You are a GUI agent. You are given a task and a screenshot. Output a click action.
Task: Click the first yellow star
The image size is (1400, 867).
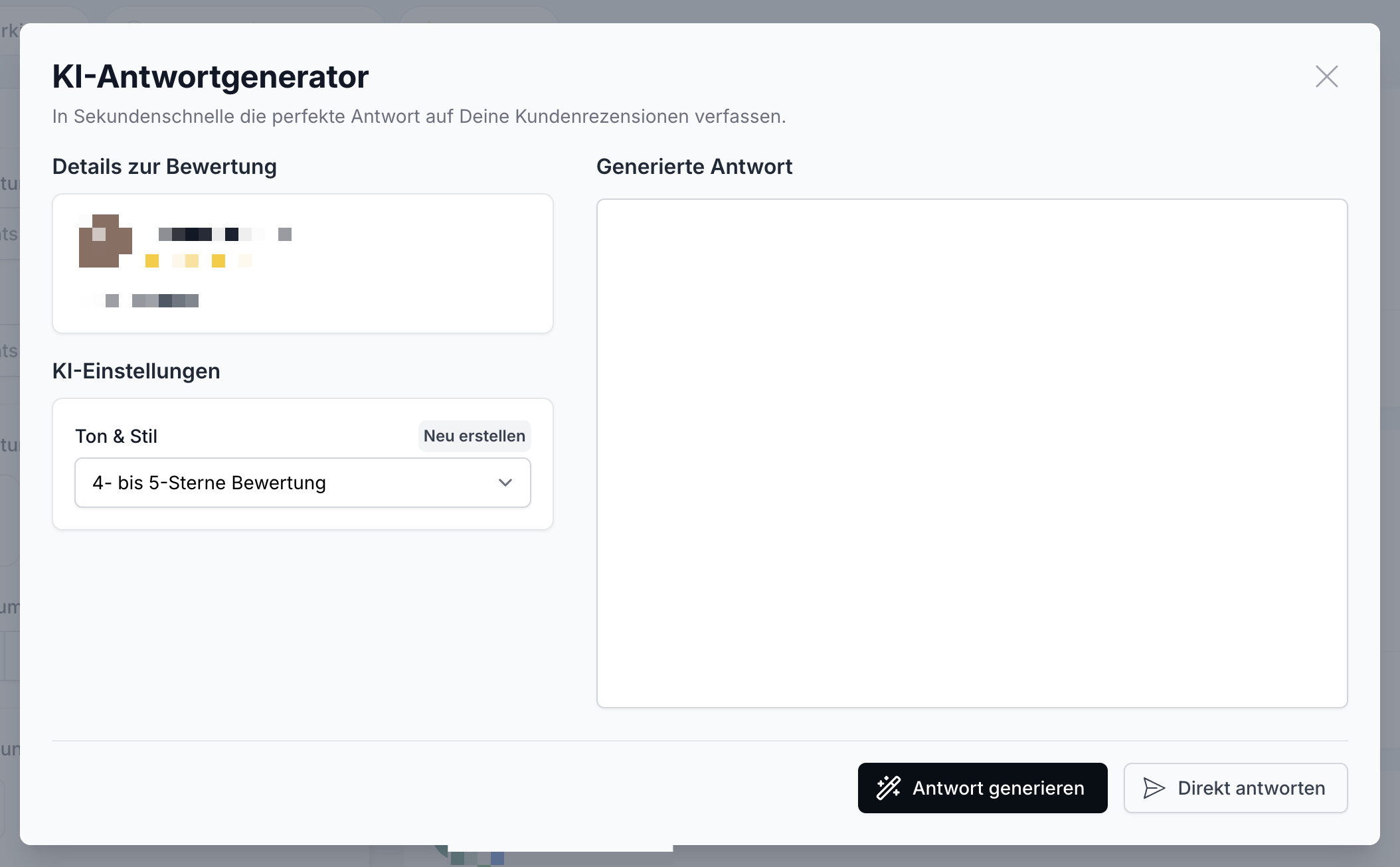tap(152, 261)
